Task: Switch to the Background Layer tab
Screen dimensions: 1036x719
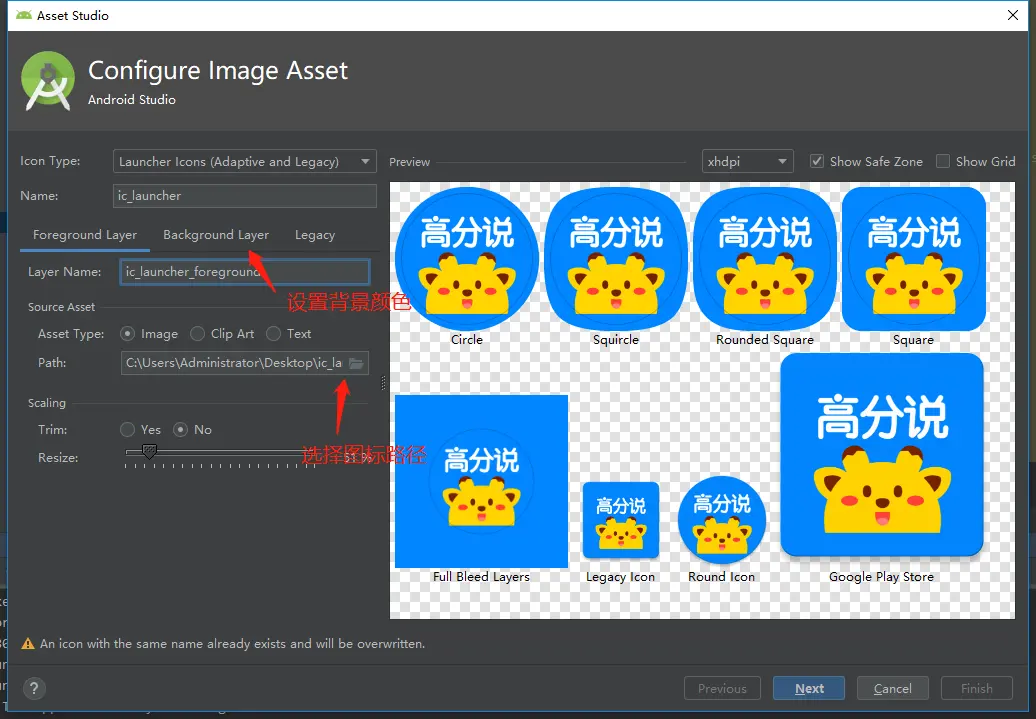Action: click(x=216, y=235)
